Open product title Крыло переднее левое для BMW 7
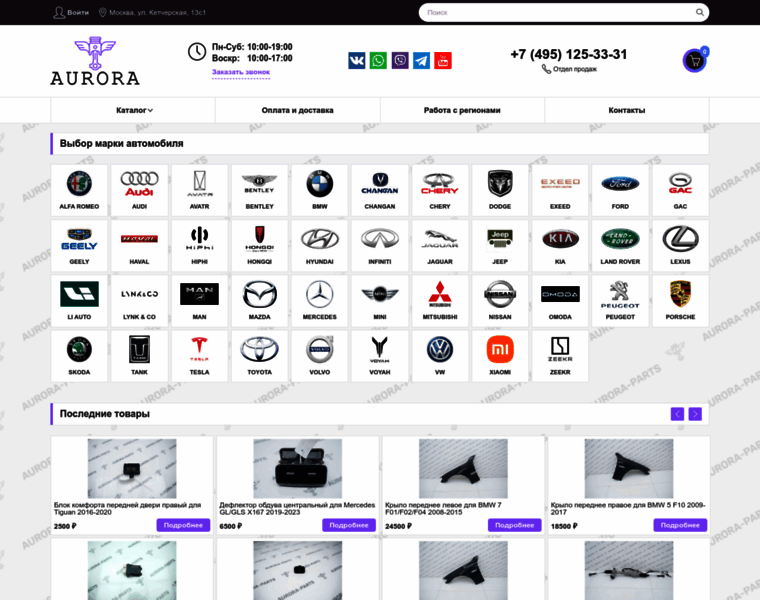 click(443, 508)
